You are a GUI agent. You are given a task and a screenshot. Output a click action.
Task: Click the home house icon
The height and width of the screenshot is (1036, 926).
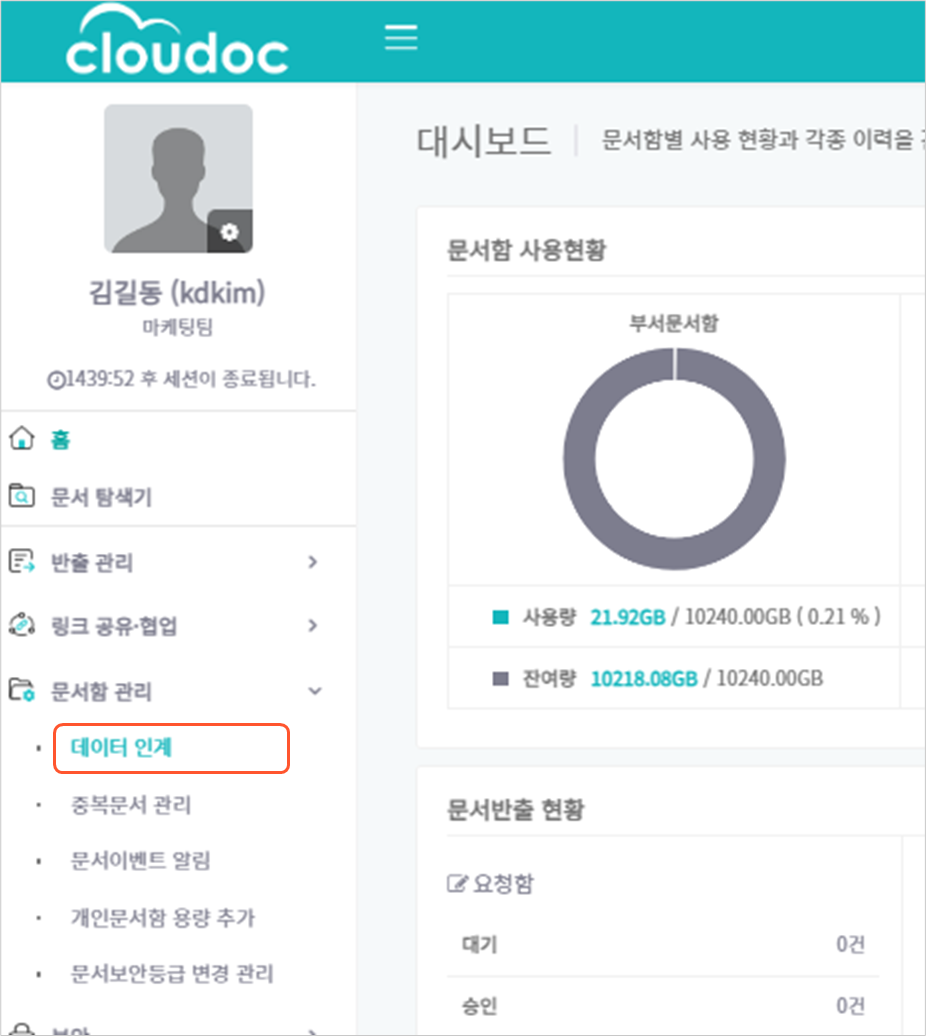(22, 438)
